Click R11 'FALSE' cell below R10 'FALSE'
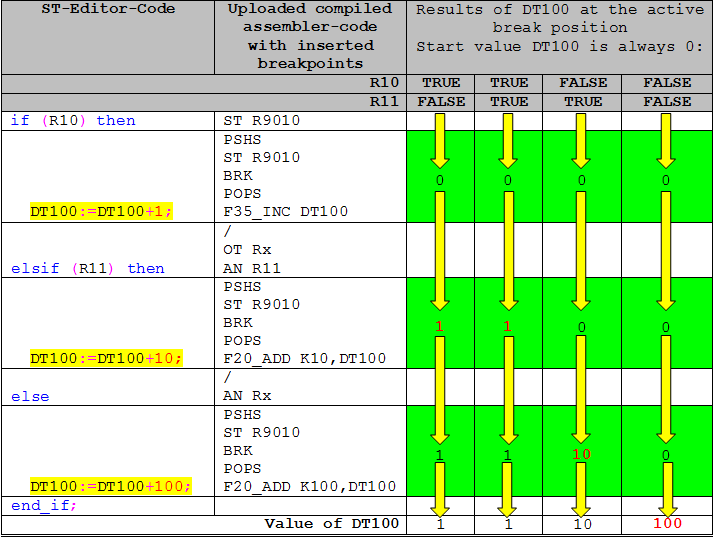Image resolution: width=715 pixels, height=537 pixels. [x=667, y=102]
